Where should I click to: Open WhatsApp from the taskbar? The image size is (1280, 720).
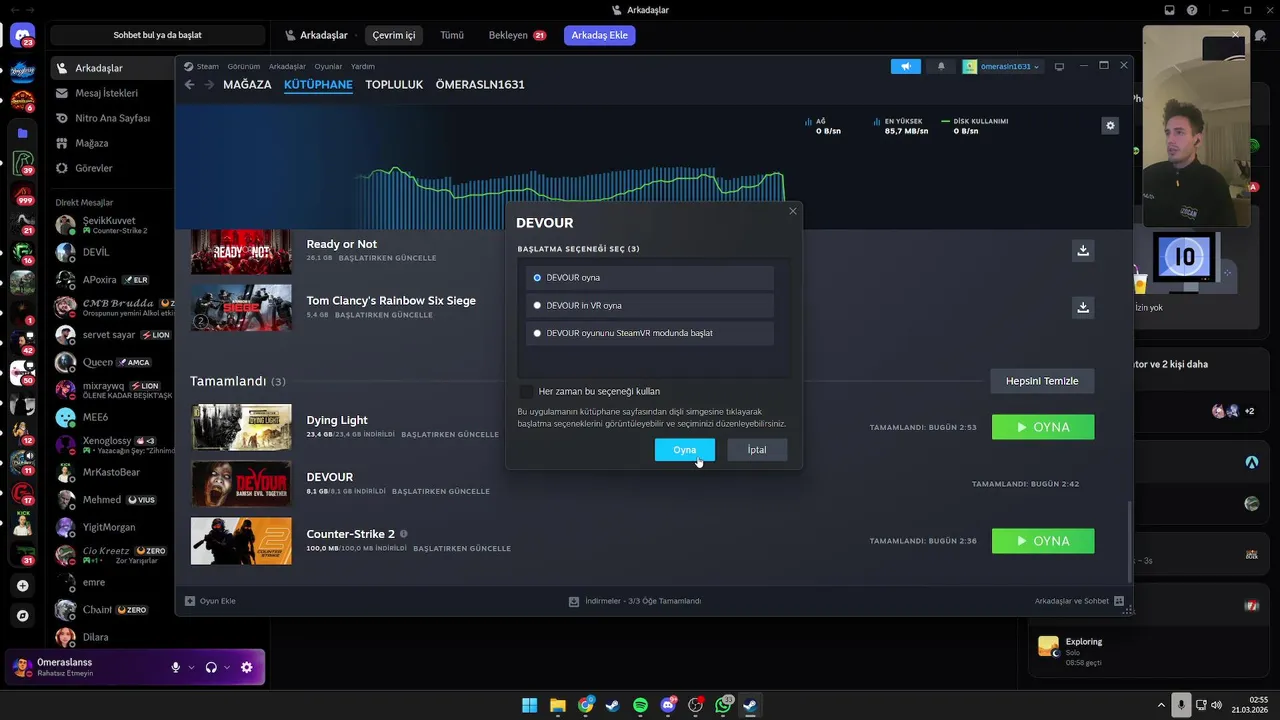click(x=723, y=705)
